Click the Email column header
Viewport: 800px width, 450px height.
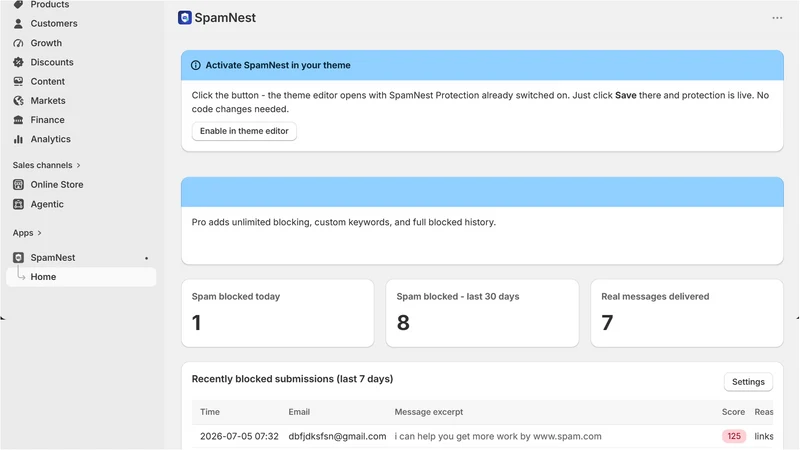pyautogui.click(x=299, y=412)
